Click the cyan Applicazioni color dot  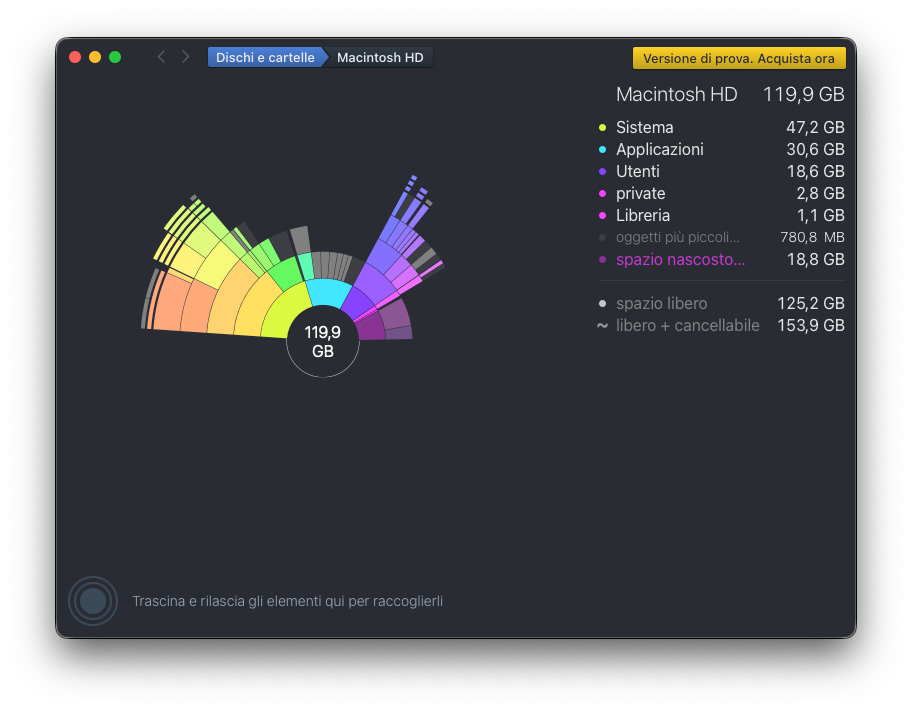[x=603, y=149]
